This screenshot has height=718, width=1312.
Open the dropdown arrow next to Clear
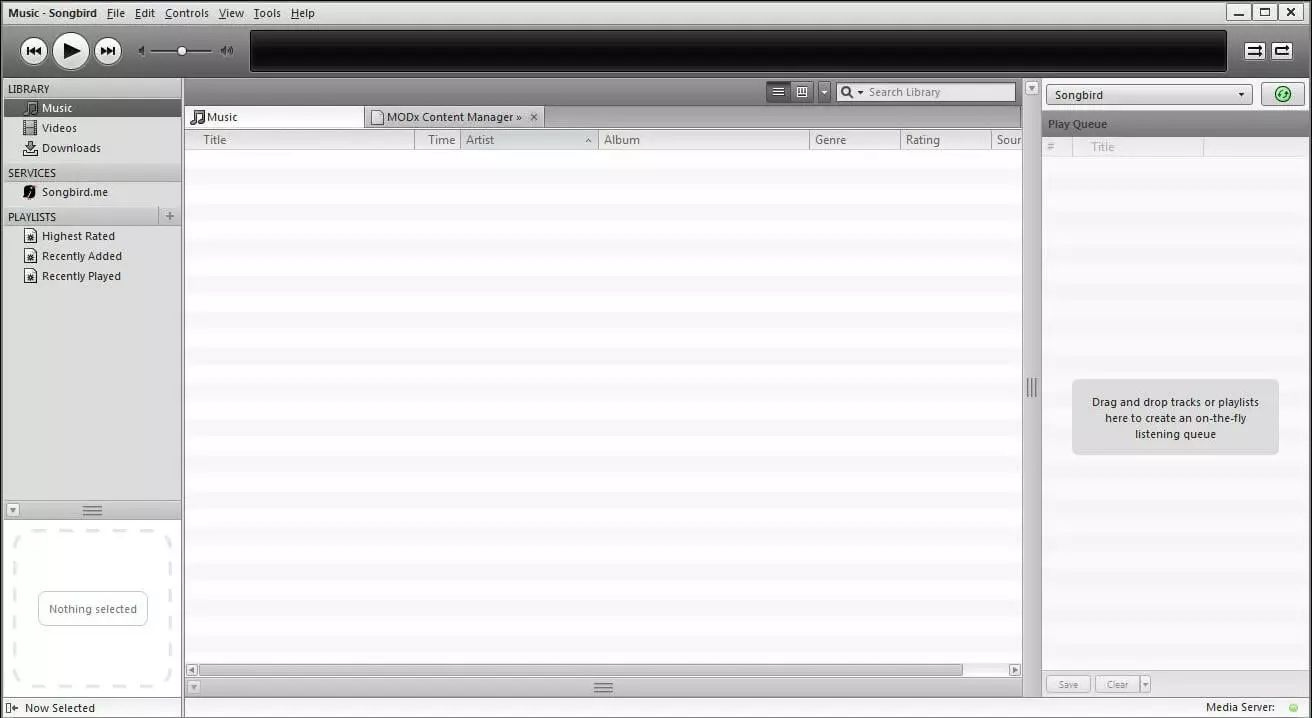click(1146, 685)
